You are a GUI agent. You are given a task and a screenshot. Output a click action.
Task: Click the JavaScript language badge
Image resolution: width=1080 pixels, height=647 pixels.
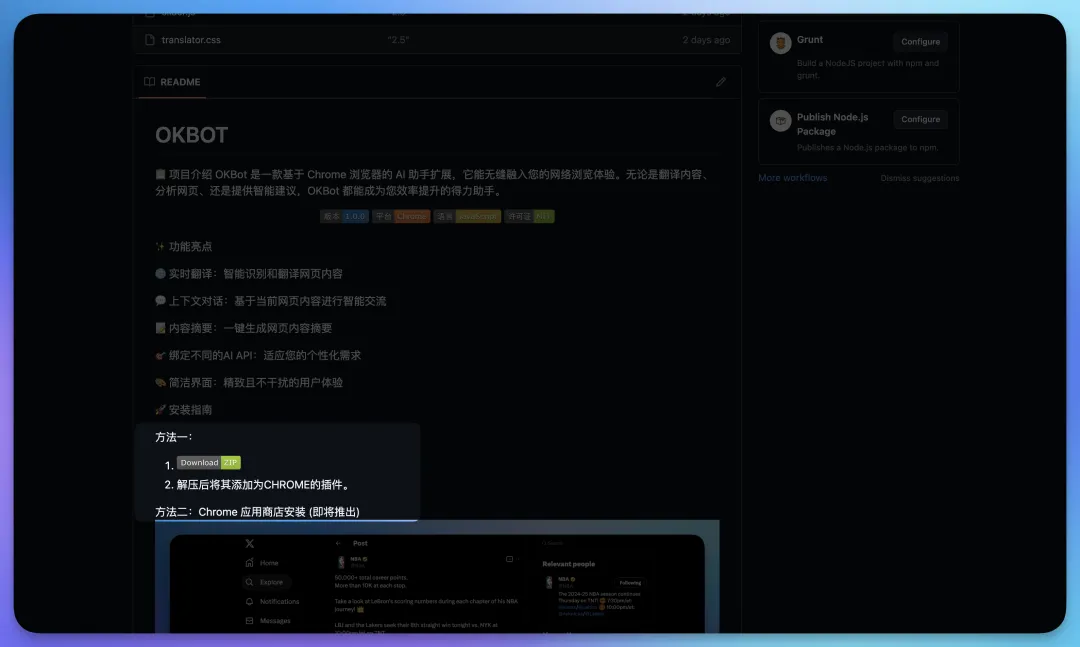pos(467,216)
